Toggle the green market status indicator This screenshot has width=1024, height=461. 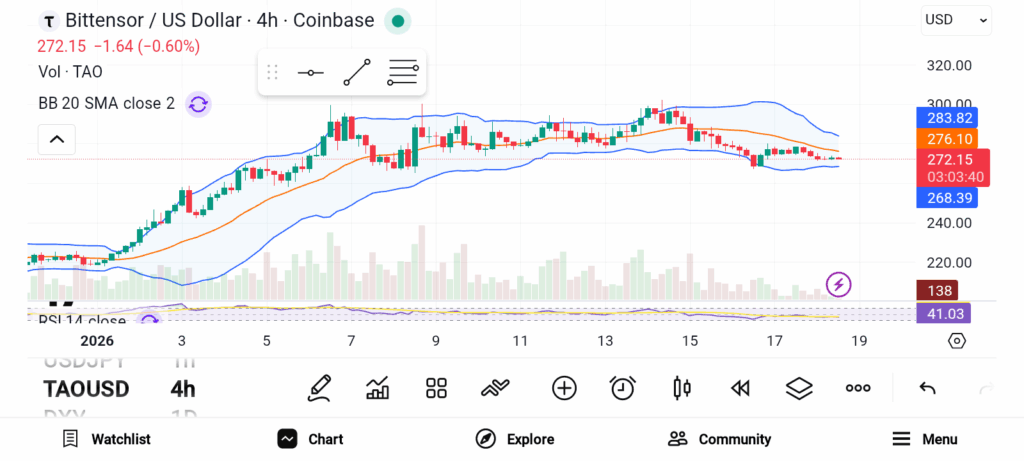coord(398,21)
